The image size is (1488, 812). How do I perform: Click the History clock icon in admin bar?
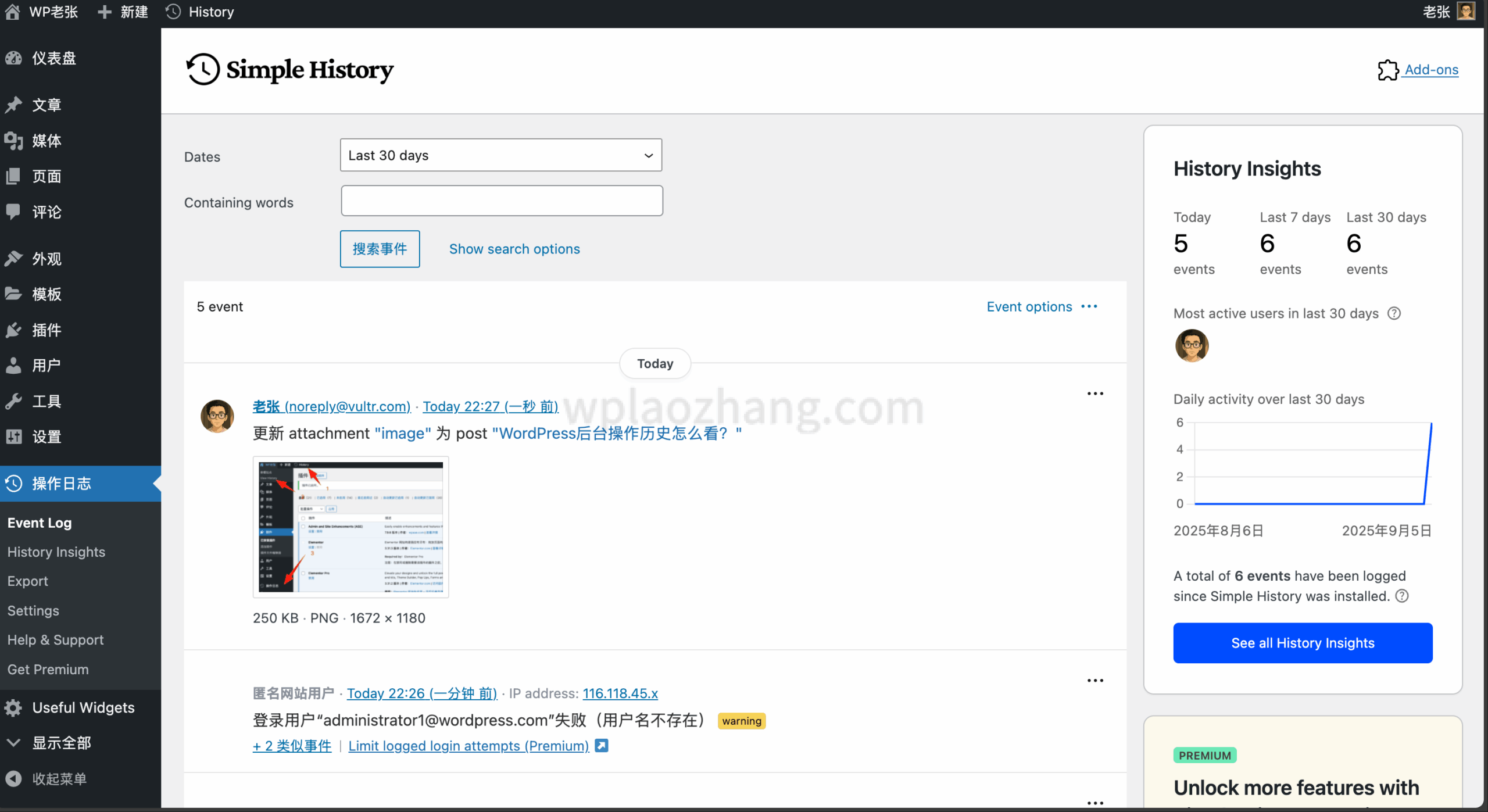point(173,12)
